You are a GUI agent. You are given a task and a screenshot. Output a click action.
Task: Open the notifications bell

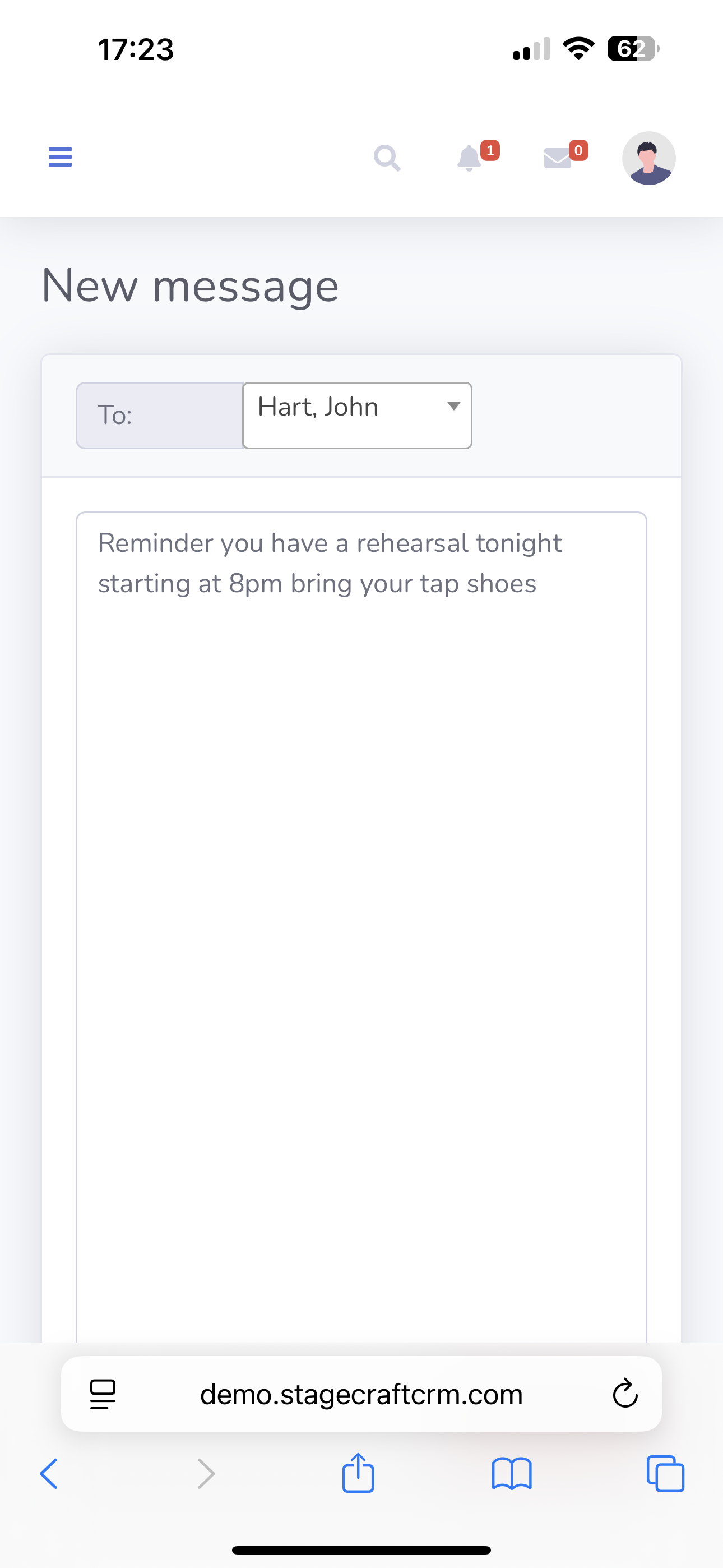coord(470,158)
